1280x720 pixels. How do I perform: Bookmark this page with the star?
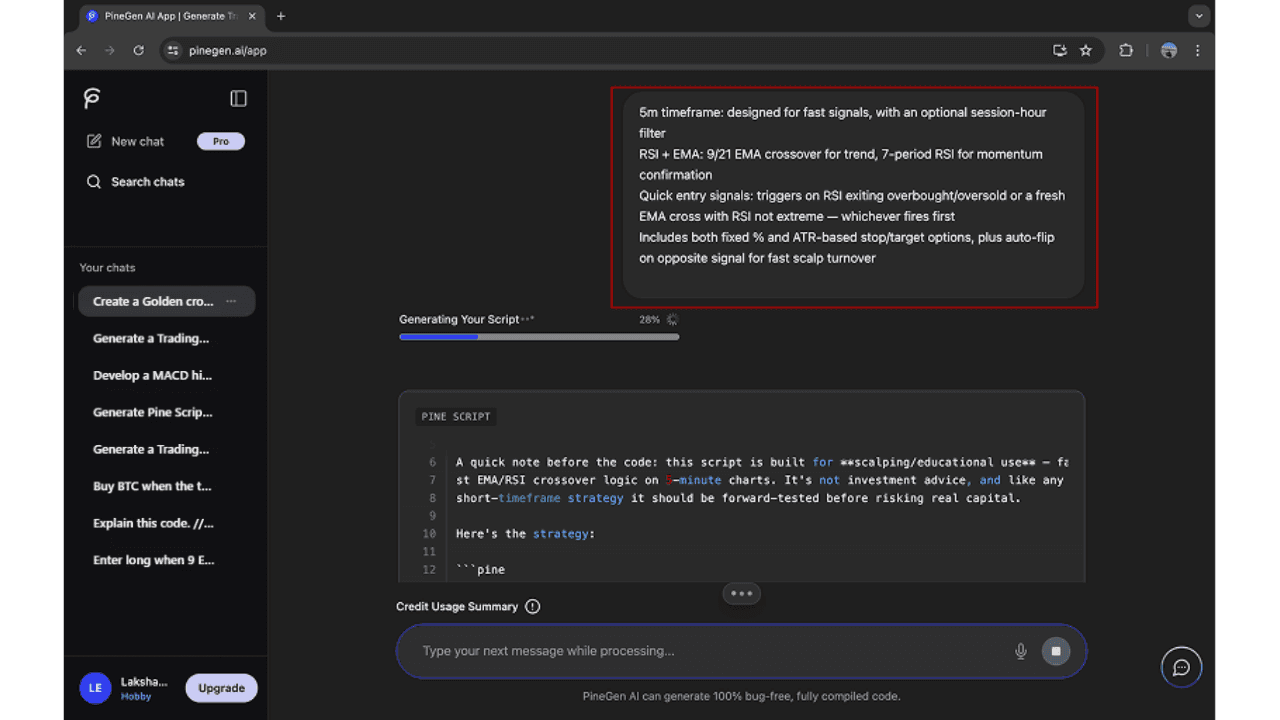(x=1086, y=50)
